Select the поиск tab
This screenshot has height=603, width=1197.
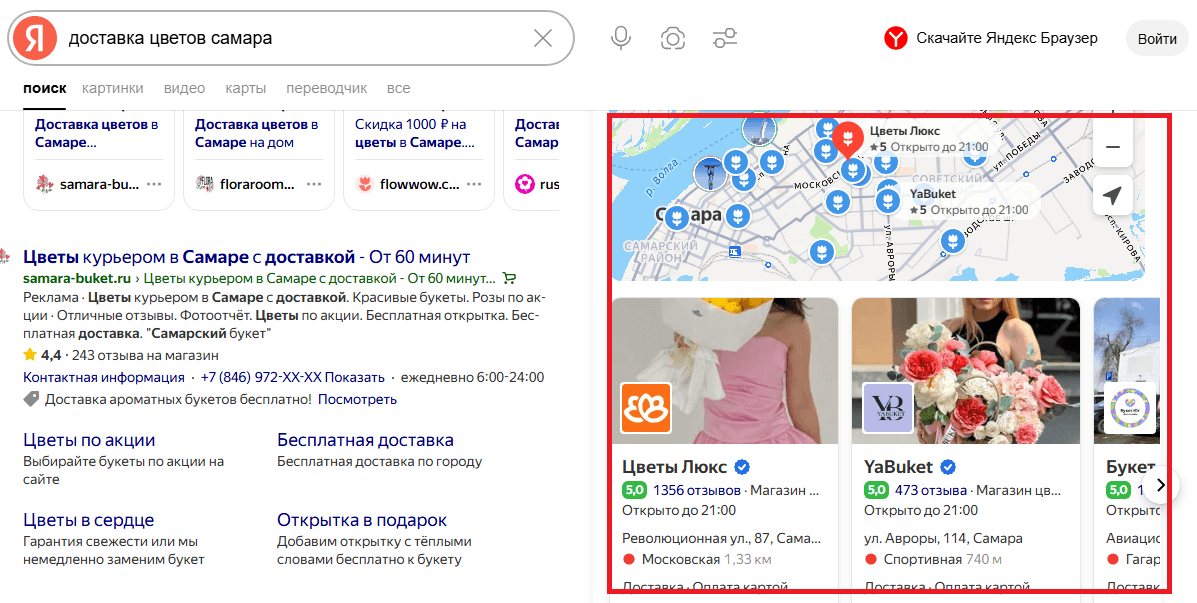point(45,89)
